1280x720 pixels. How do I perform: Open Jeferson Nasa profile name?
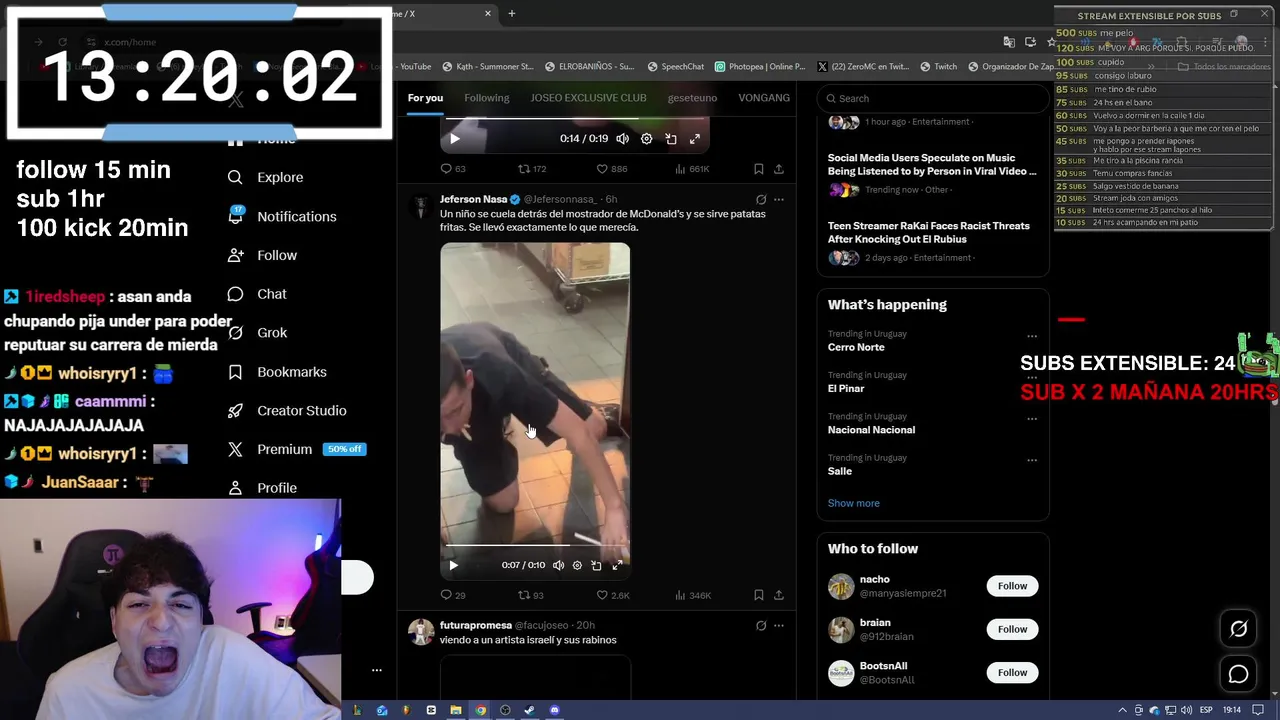[474, 199]
